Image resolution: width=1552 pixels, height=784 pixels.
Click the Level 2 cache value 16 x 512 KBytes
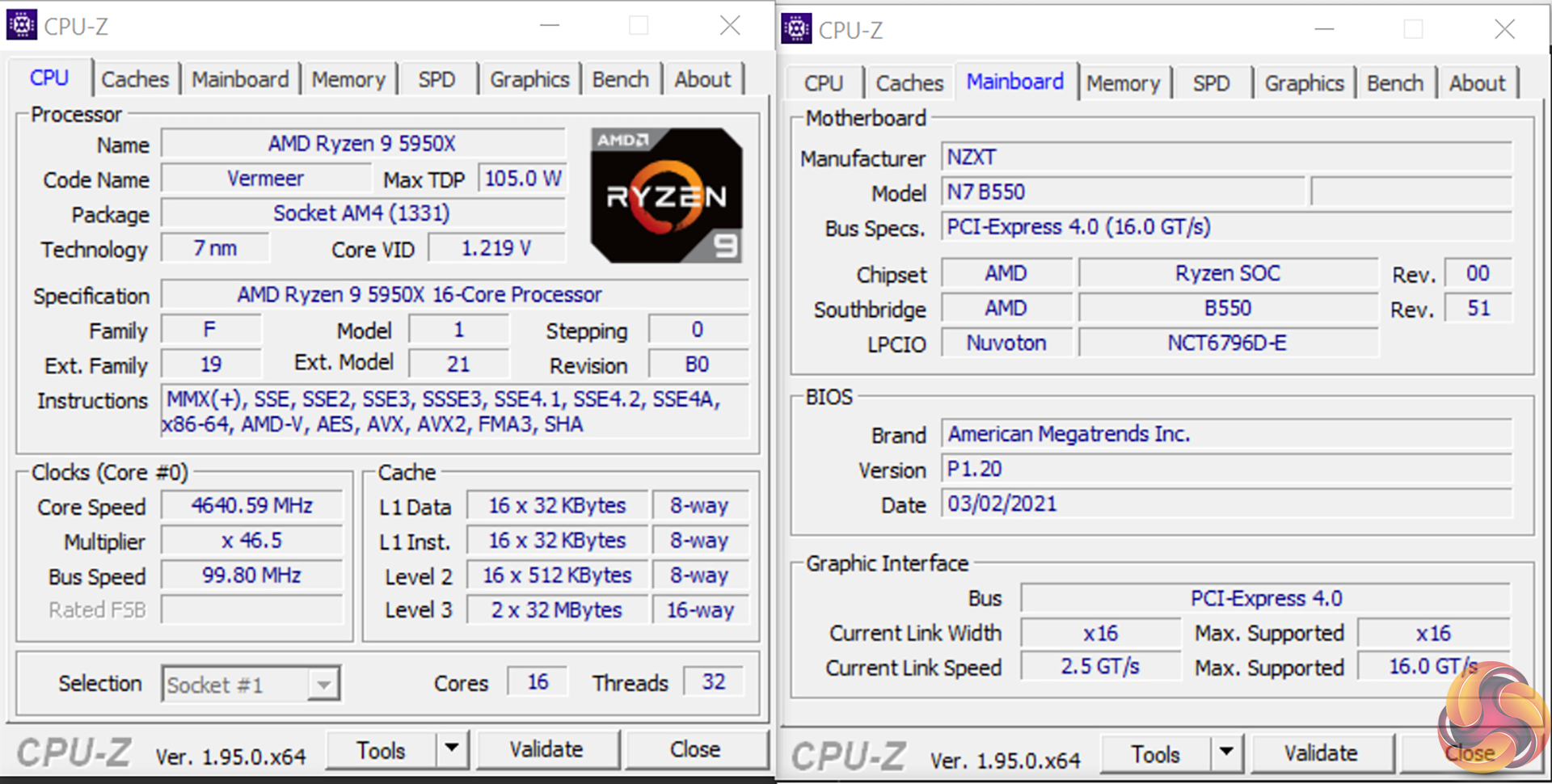click(x=558, y=575)
